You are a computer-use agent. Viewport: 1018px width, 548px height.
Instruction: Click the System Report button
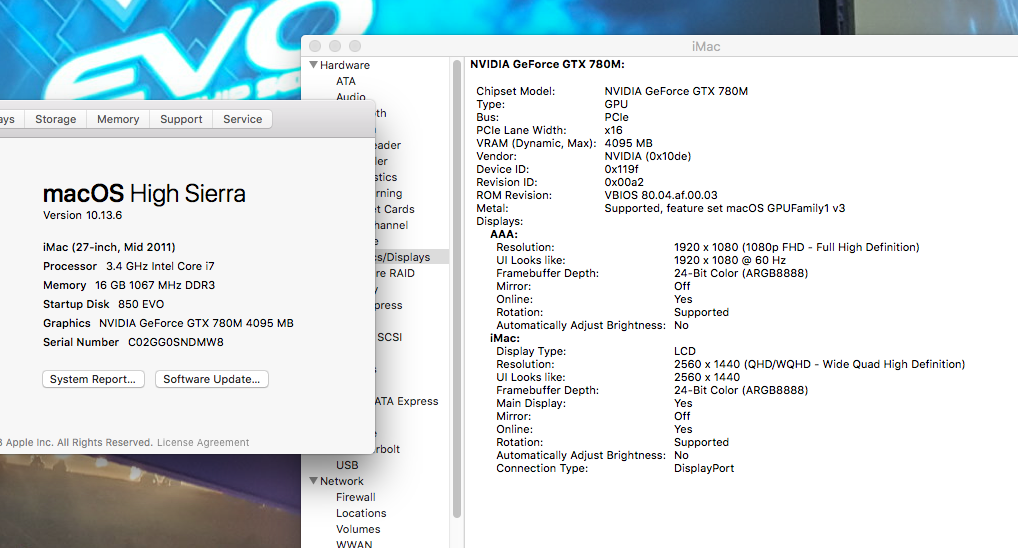93,379
